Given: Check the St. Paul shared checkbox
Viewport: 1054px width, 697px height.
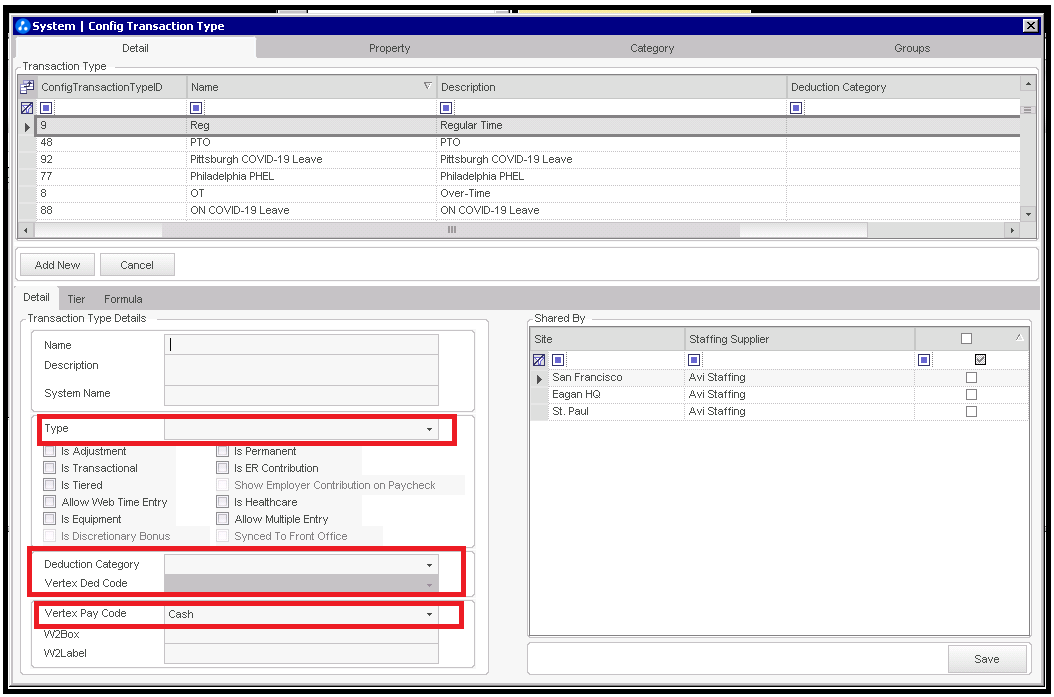Looking at the screenshot, I should click(x=971, y=411).
